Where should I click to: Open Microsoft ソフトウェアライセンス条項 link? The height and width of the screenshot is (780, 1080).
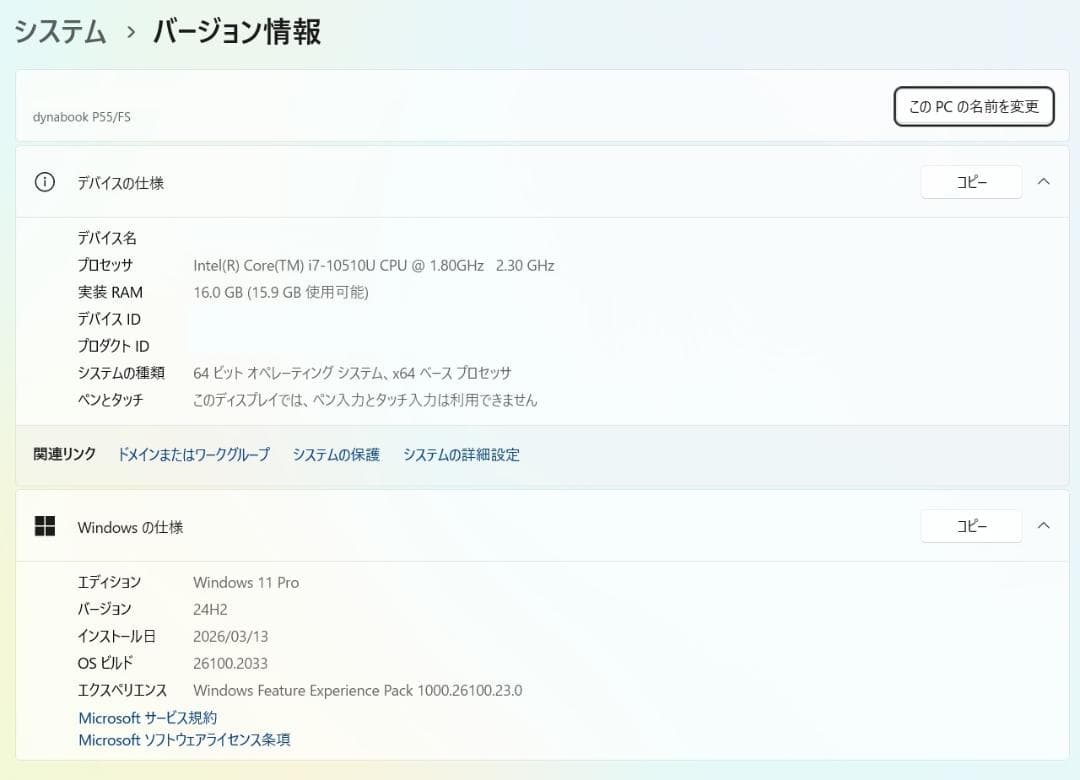click(184, 740)
